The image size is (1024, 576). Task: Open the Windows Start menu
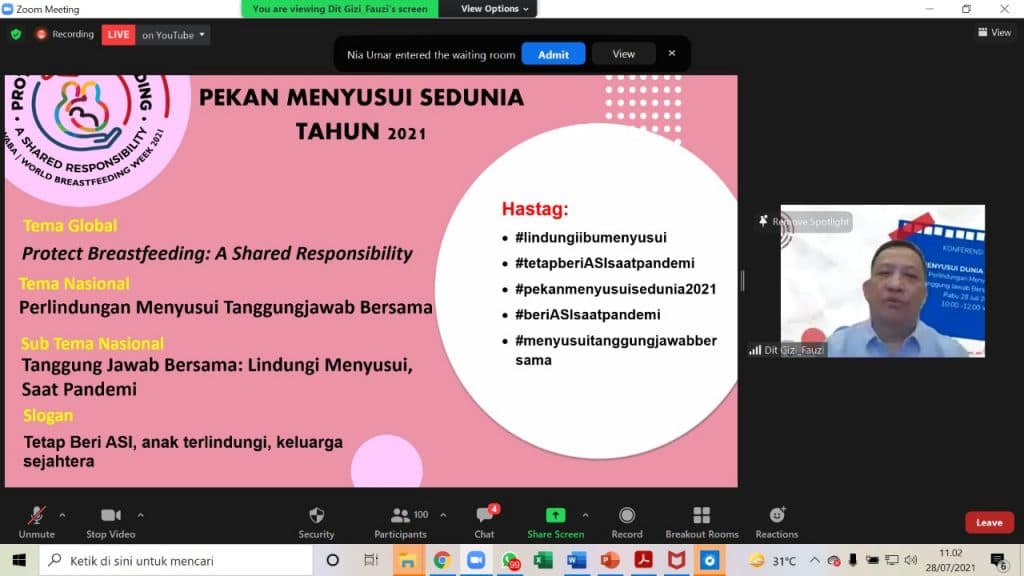pos(19,560)
